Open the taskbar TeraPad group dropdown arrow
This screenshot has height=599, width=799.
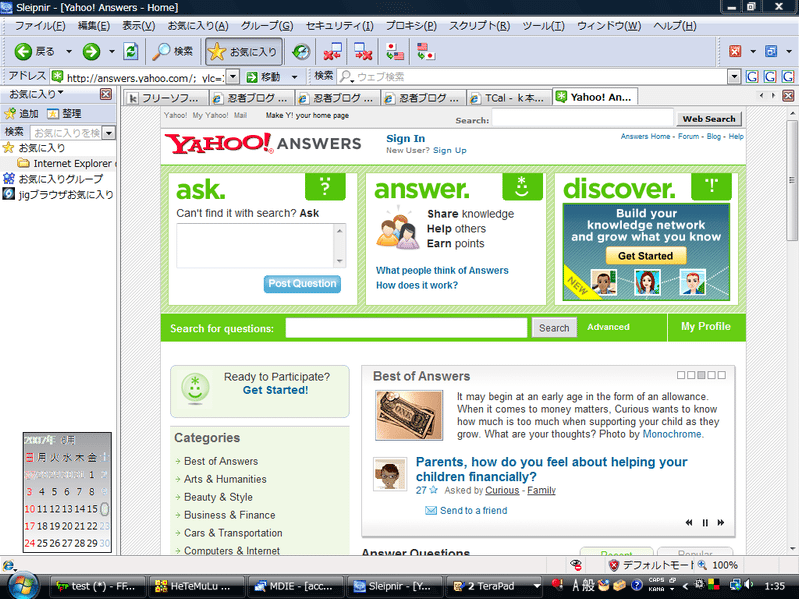536,586
